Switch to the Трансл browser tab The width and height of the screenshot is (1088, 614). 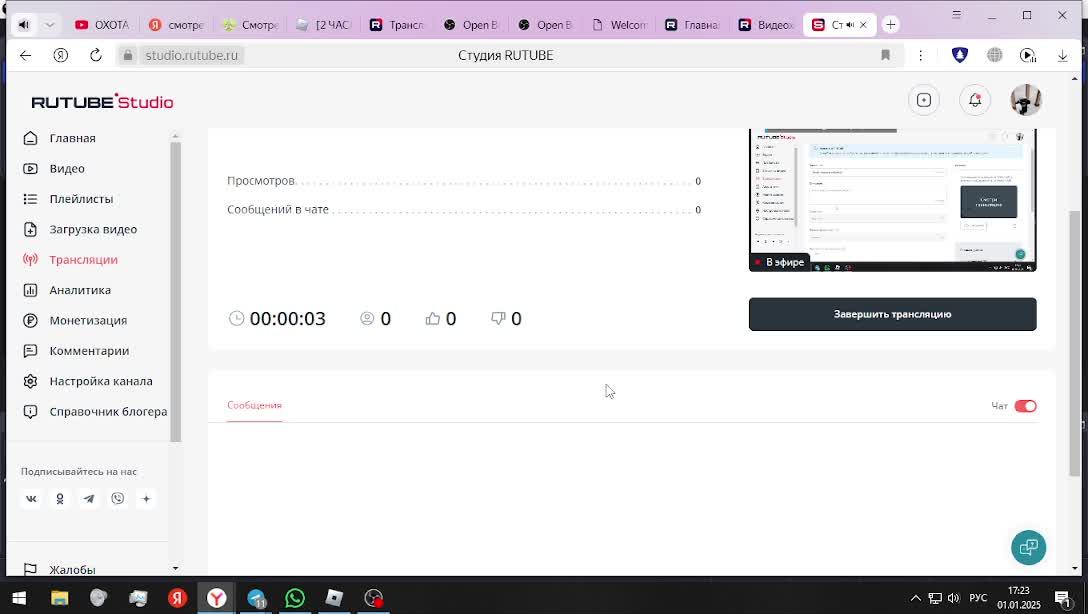click(x=398, y=25)
